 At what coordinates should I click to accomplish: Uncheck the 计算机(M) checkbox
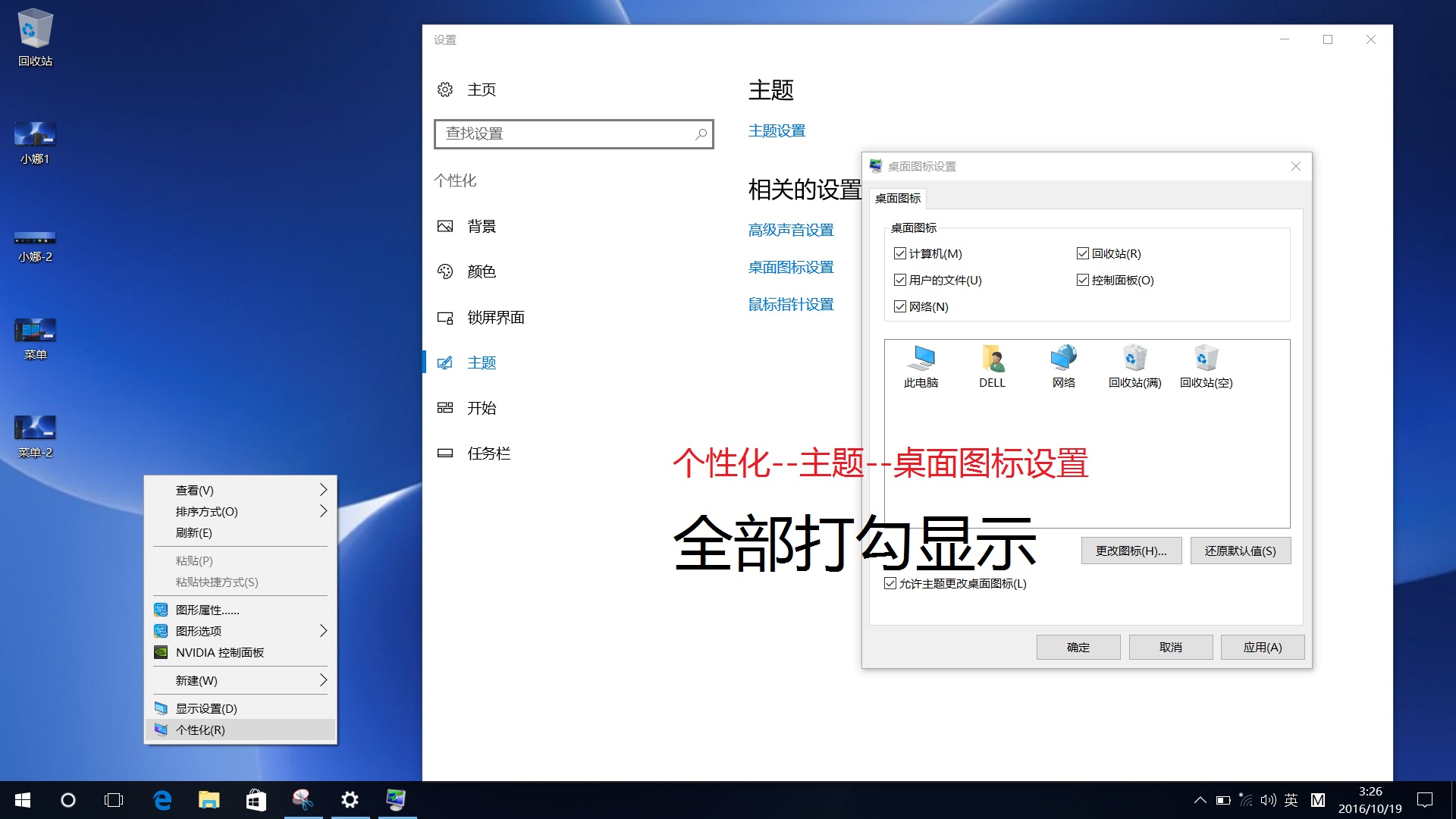(900, 253)
